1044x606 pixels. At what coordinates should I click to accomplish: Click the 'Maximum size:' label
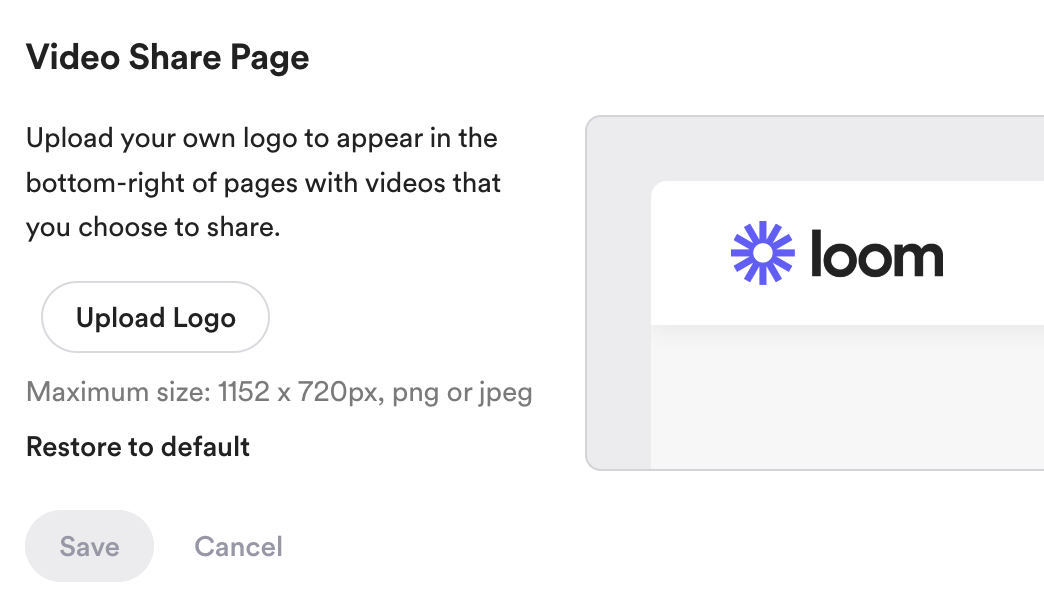coord(119,392)
